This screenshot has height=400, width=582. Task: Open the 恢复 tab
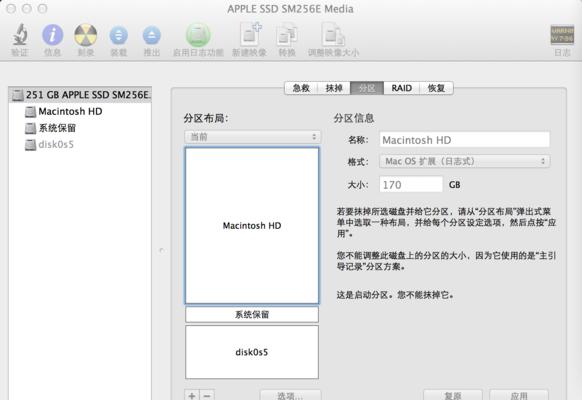(x=436, y=88)
